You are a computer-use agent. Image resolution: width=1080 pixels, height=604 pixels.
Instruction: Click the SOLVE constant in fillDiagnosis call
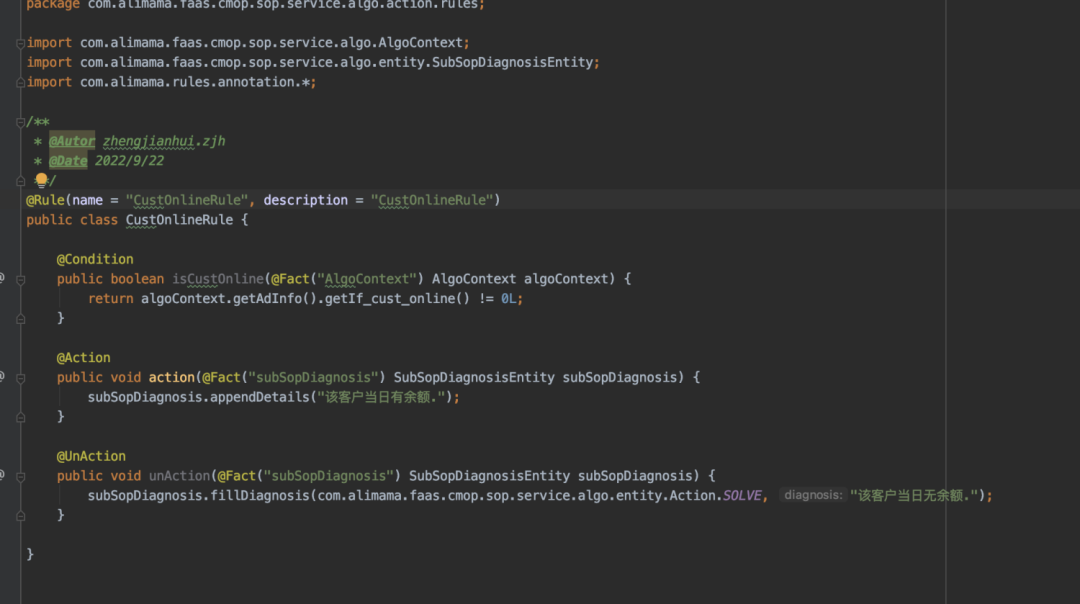tap(744, 495)
